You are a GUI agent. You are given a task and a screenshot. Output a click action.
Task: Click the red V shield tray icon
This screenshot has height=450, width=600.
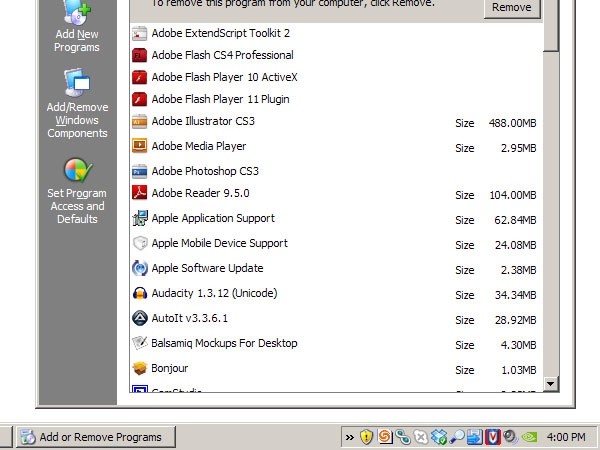tap(493, 437)
